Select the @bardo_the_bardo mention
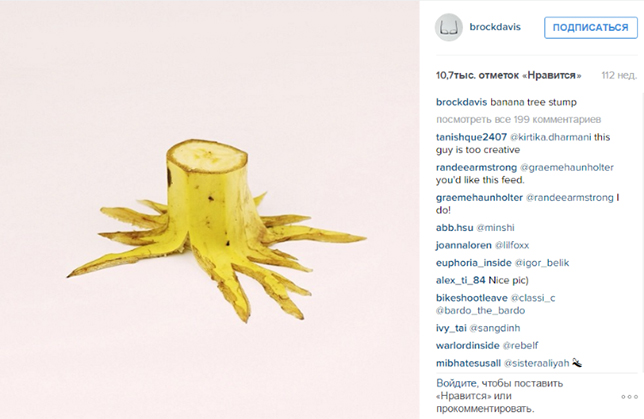The width and height of the screenshot is (644, 419). (x=481, y=311)
